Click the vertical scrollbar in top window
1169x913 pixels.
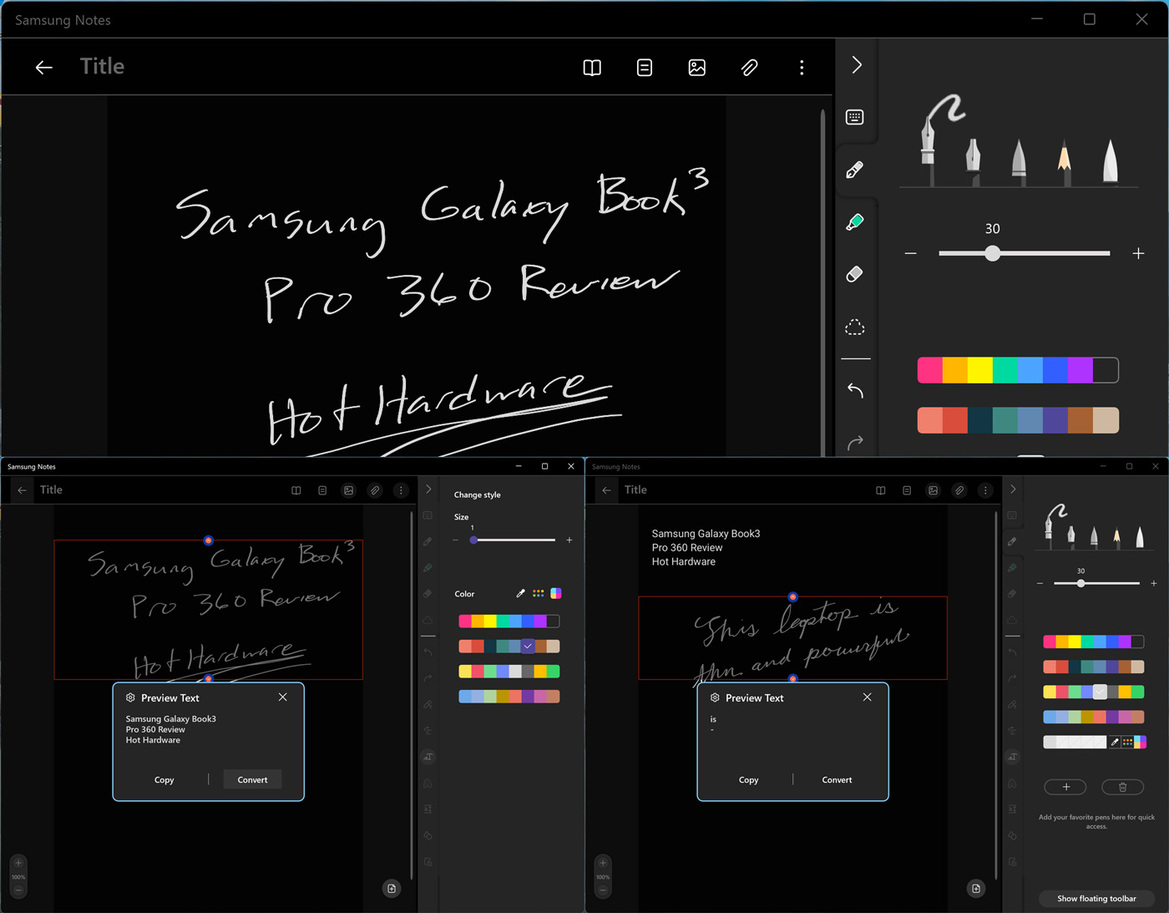(822, 282)
